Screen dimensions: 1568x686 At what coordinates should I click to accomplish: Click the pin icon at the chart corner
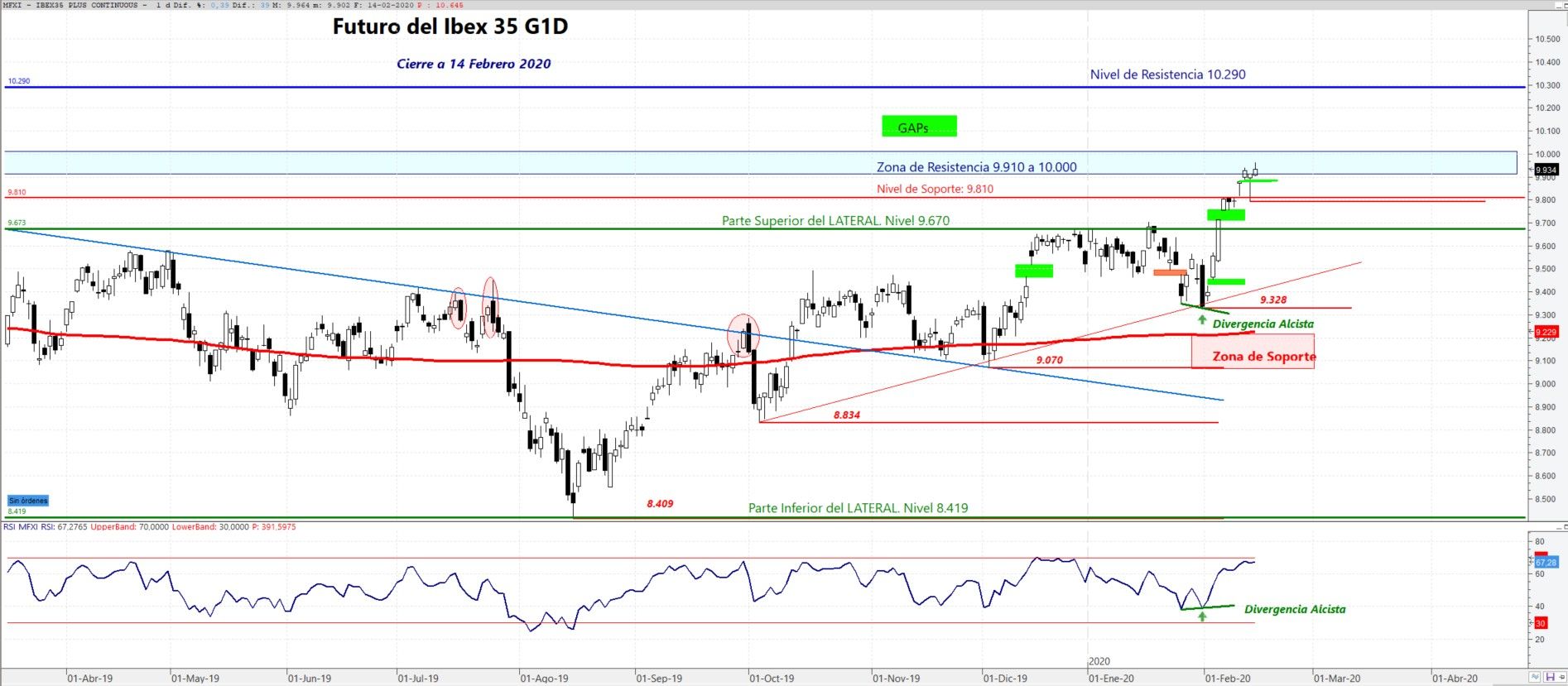(x=1562, y=677)
